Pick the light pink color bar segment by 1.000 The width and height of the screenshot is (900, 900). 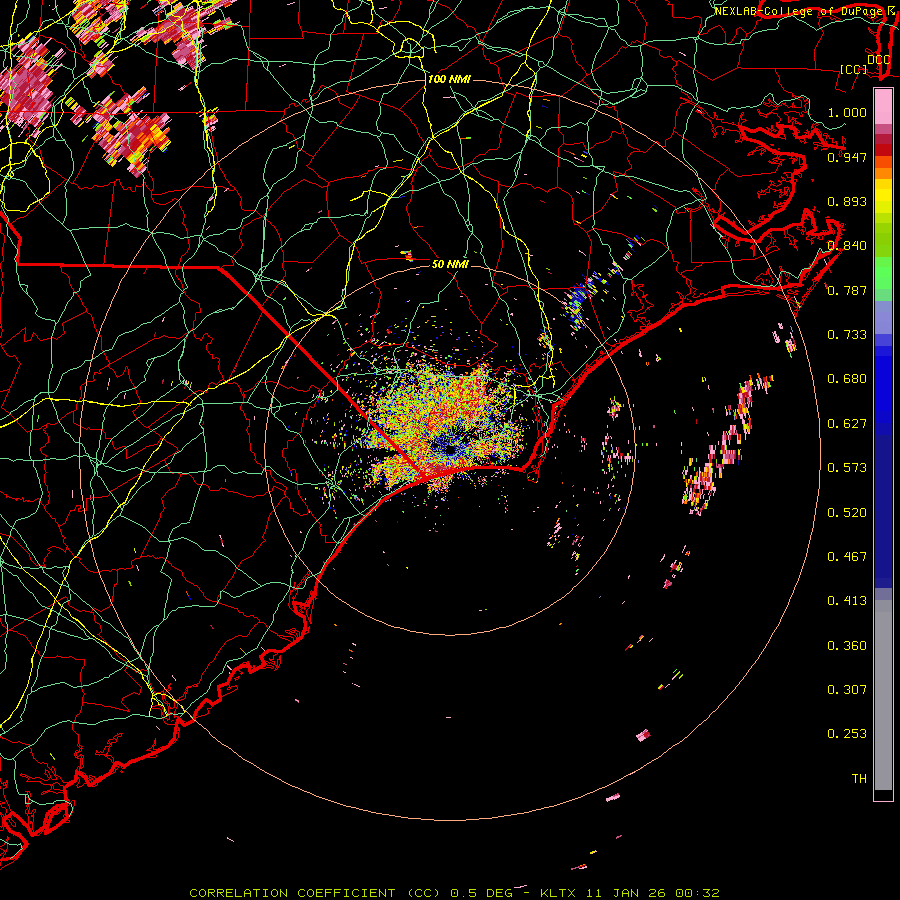tap(883, 106)
